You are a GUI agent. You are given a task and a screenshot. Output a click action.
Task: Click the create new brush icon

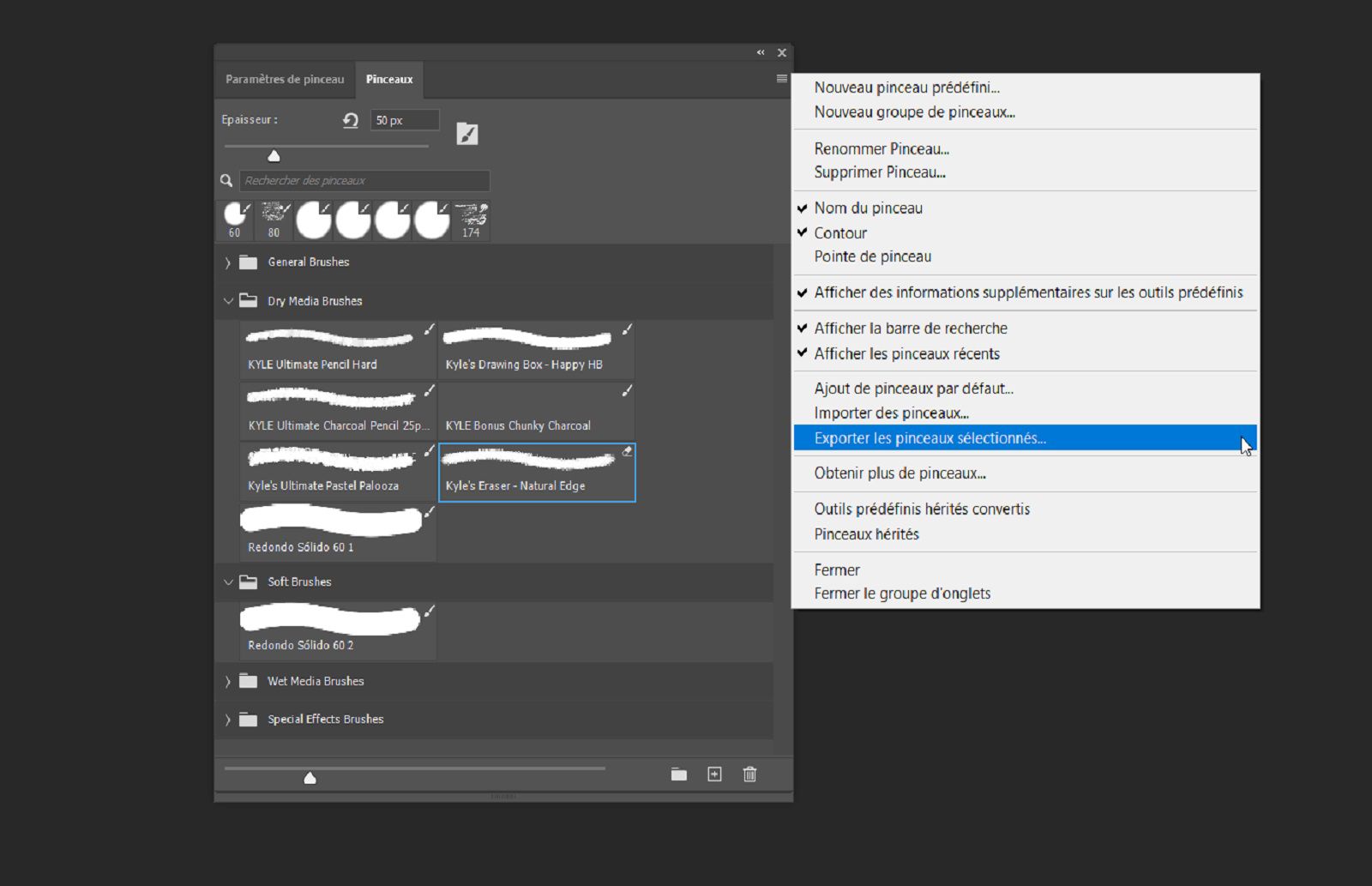point(714,774)
